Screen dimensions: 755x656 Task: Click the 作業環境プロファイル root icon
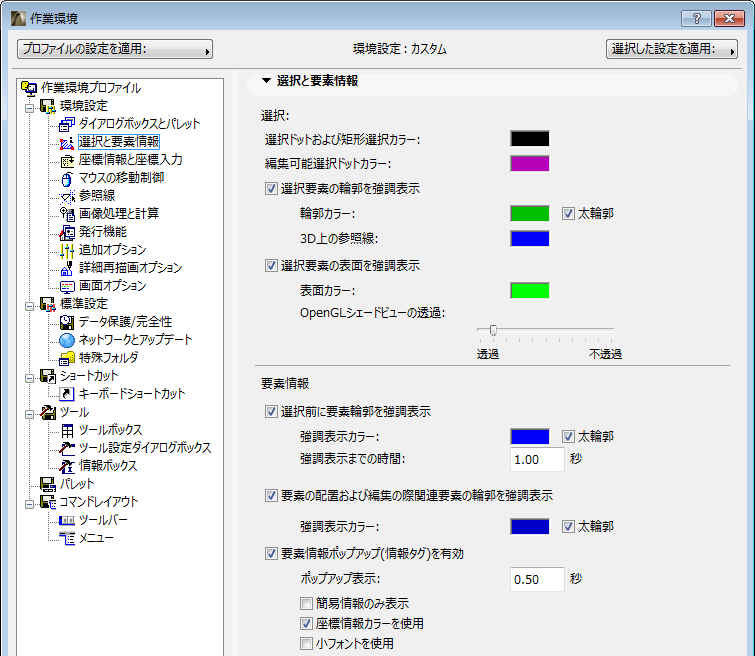[29, 88]
